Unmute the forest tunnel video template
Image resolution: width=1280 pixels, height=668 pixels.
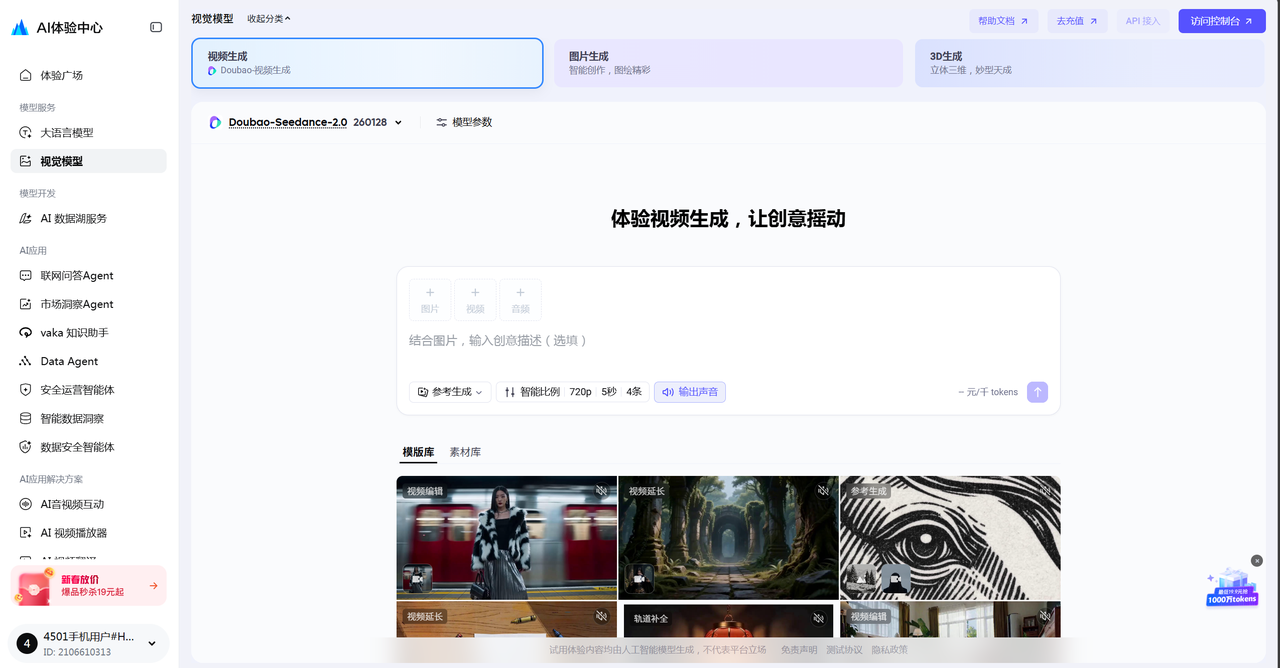823,491
